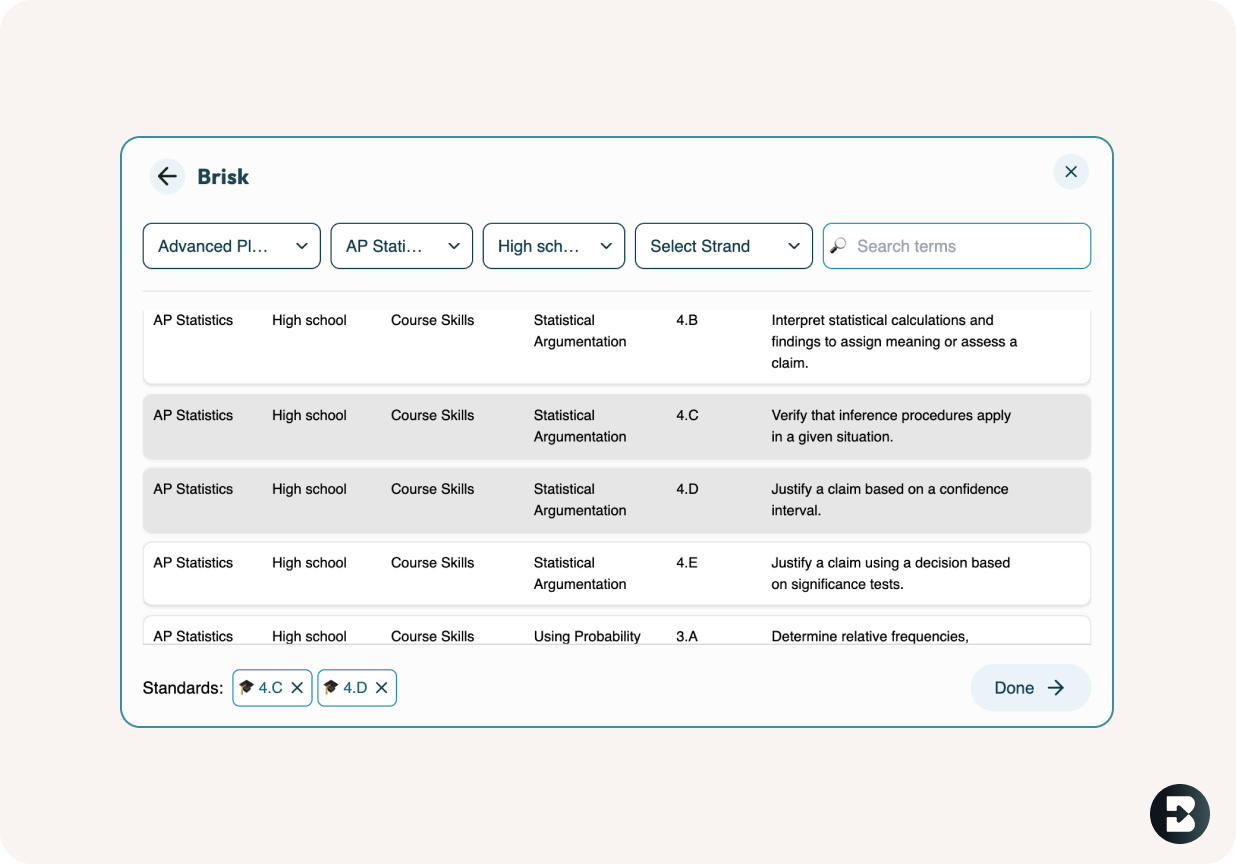The width and height of the screenshot is (1236, 864).
Task: Confirm selection with the Done button
Action: coord(1030,688)
